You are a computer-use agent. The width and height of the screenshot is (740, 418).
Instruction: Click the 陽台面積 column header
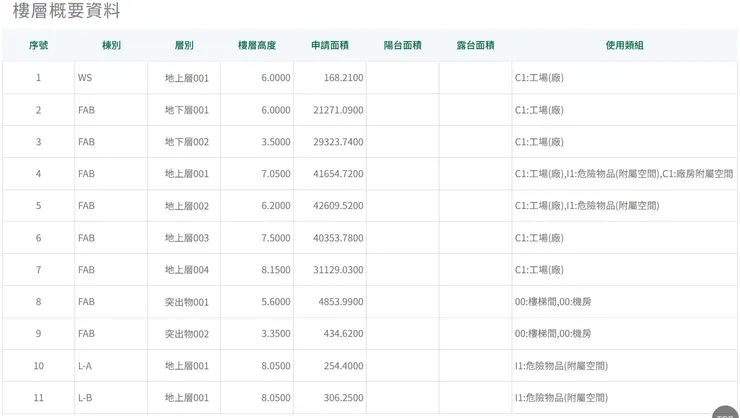[x=403, y=45]
